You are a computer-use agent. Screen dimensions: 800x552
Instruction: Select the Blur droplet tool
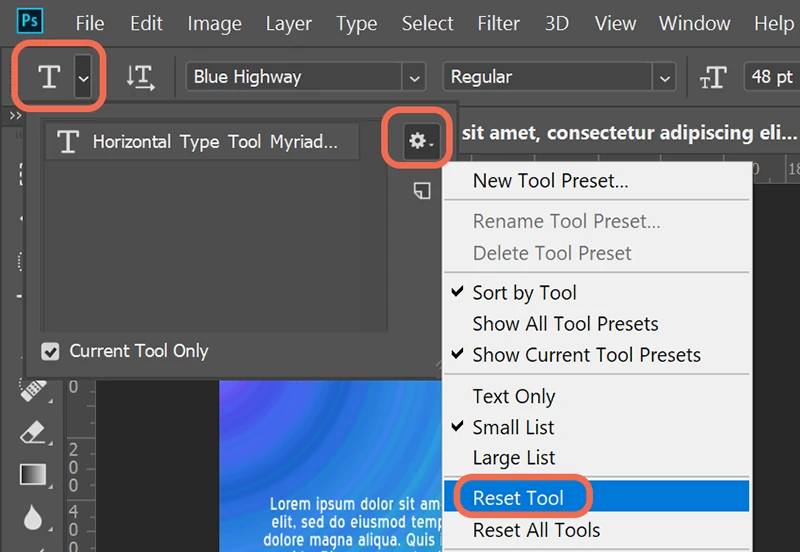[x=33, y=517]
